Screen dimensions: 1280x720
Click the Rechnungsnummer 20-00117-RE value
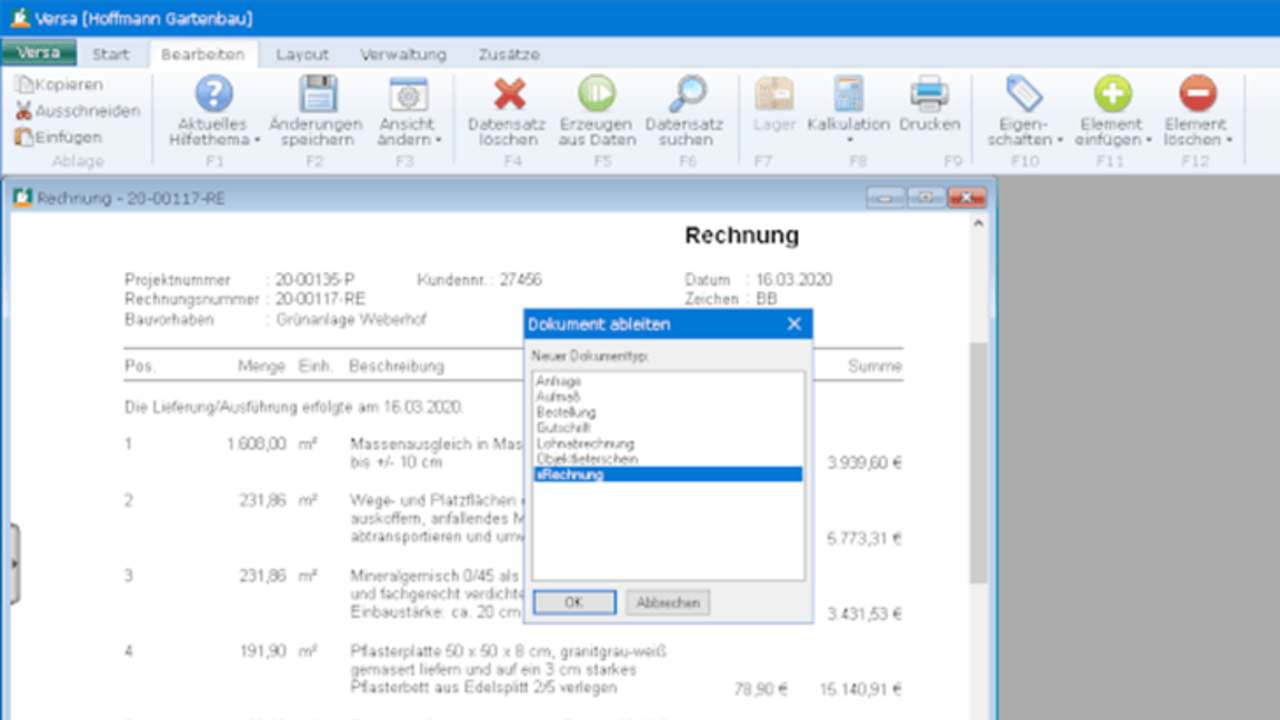(x=320, y=298)
